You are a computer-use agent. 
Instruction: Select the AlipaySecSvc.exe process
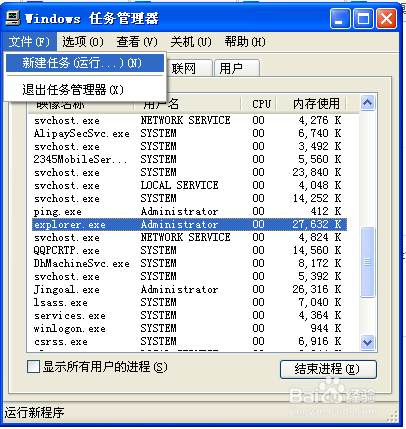[189, 133]
